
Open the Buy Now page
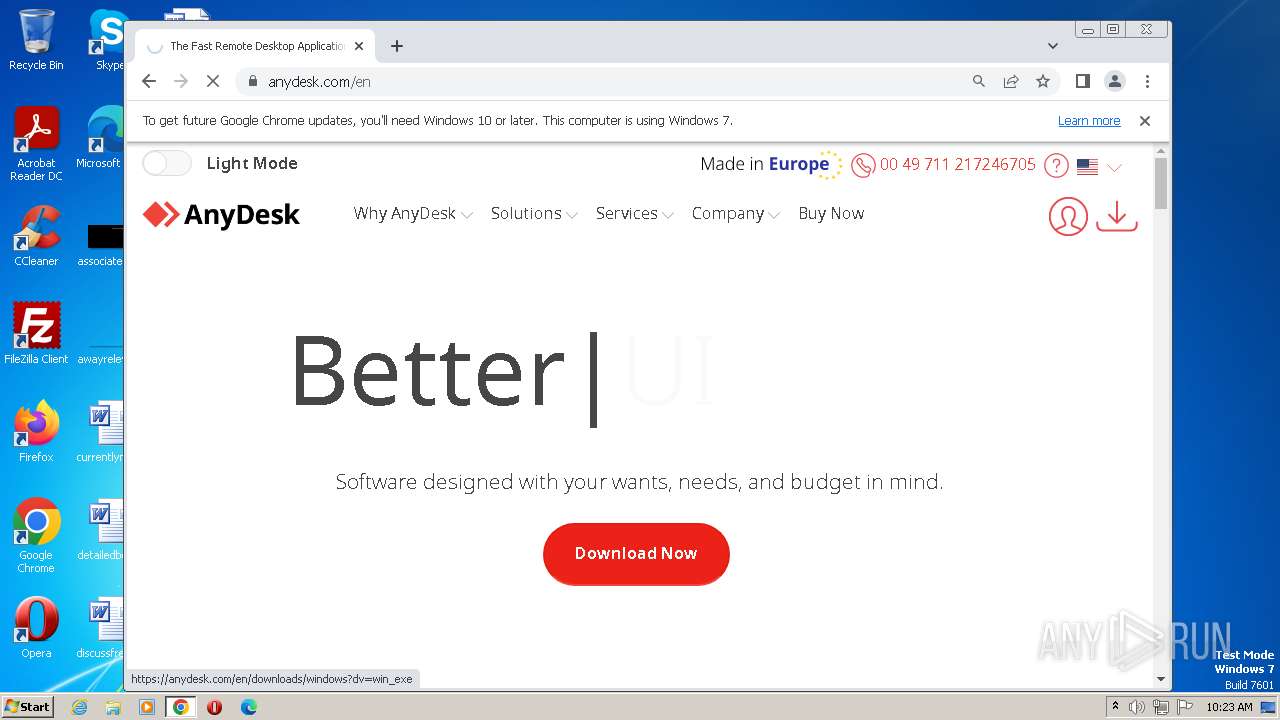pyautogui.click(x=831, y=214)
